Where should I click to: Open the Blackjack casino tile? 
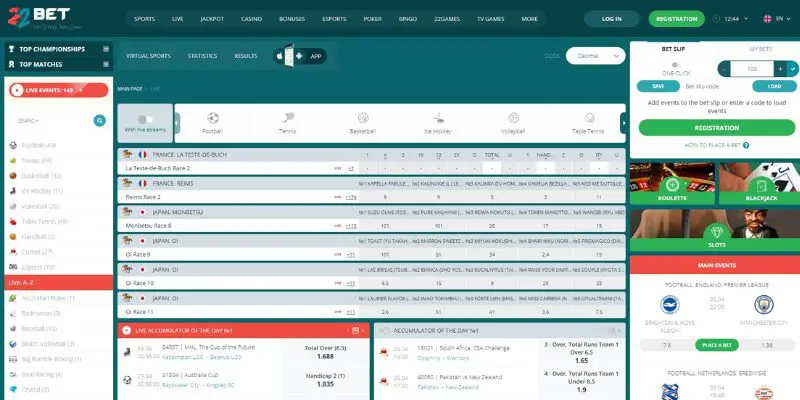point(759,184)
